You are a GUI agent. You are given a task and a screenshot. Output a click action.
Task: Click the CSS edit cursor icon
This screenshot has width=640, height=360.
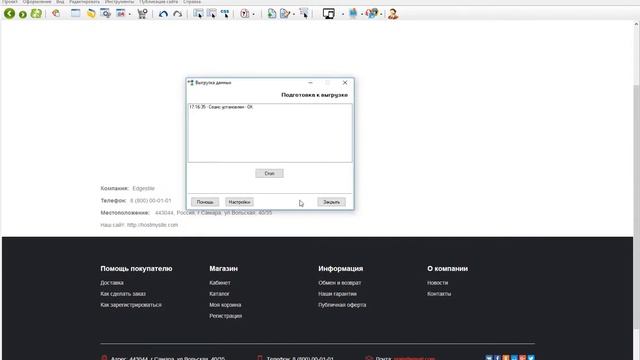(225, 13)
